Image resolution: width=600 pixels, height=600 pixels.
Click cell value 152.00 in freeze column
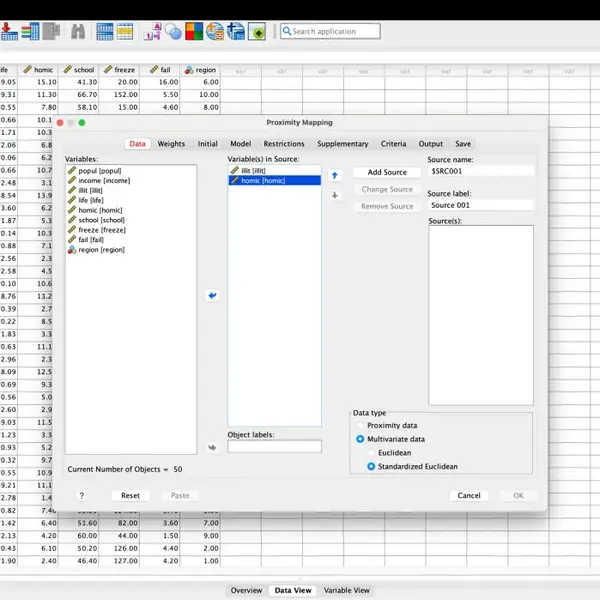119,95
